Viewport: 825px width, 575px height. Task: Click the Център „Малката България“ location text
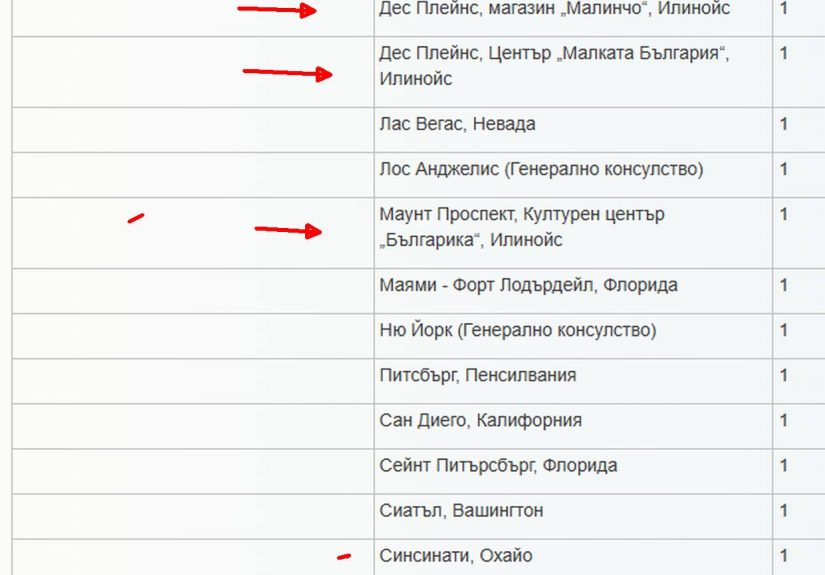click(x=554, y=66)
